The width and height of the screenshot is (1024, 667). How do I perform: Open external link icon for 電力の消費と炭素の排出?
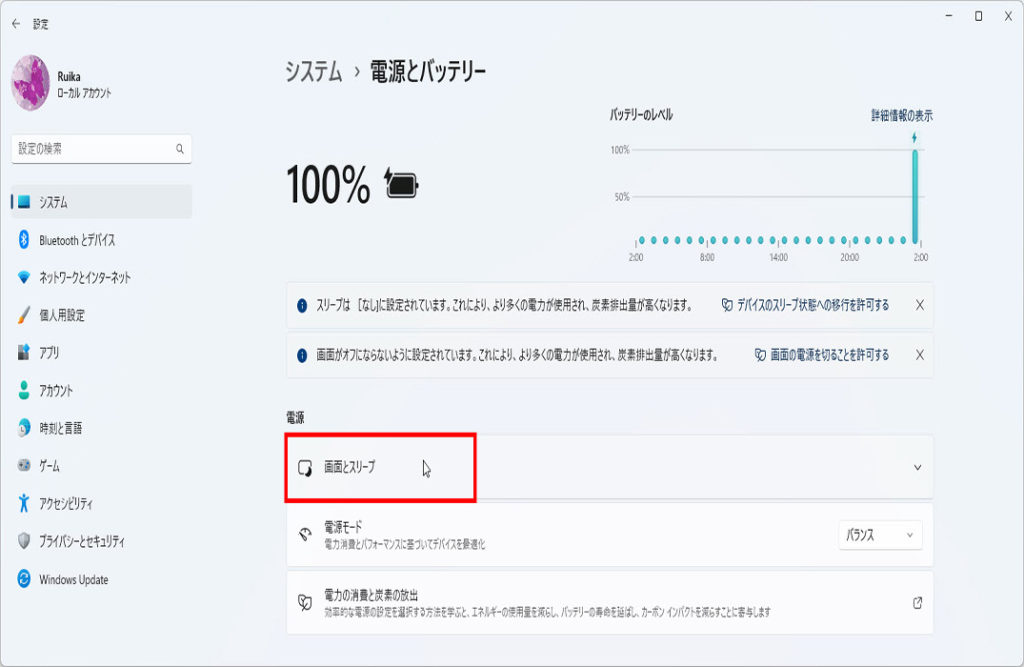pos(917,603)
